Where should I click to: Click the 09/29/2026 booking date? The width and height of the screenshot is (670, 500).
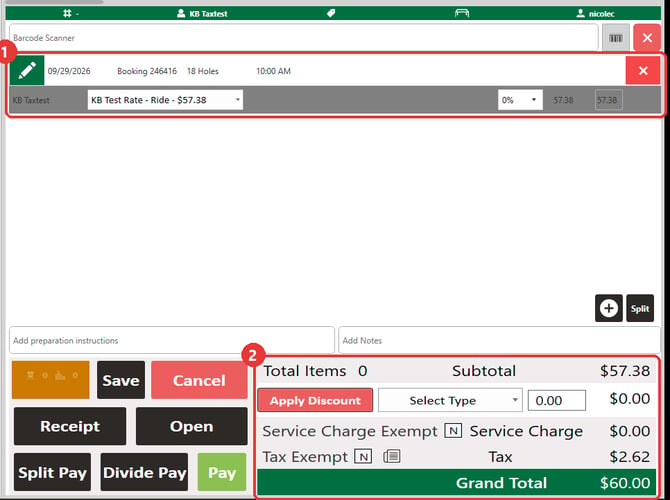(x=69, y=71)
